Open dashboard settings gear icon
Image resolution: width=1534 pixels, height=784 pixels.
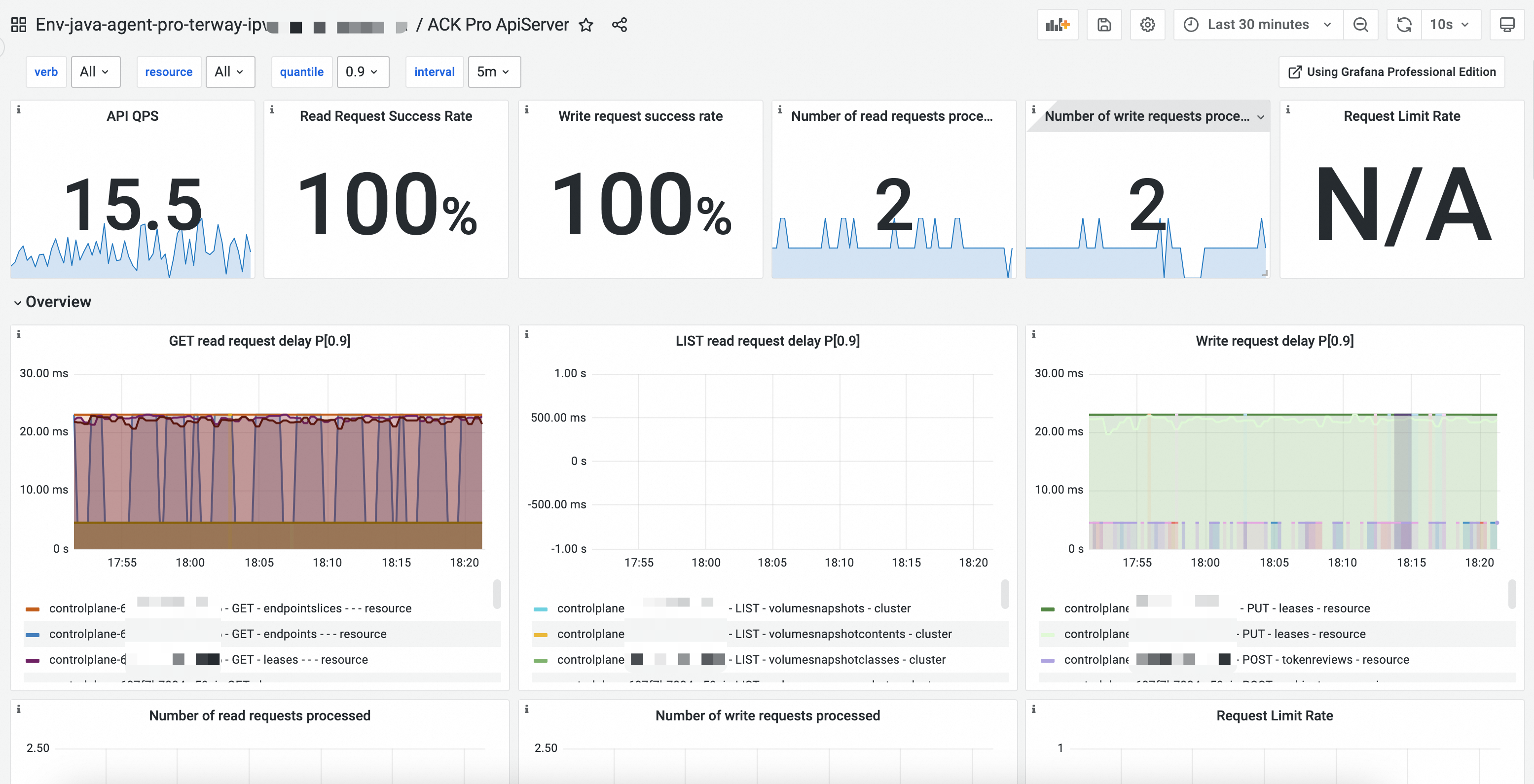[x=1147, y=24]
